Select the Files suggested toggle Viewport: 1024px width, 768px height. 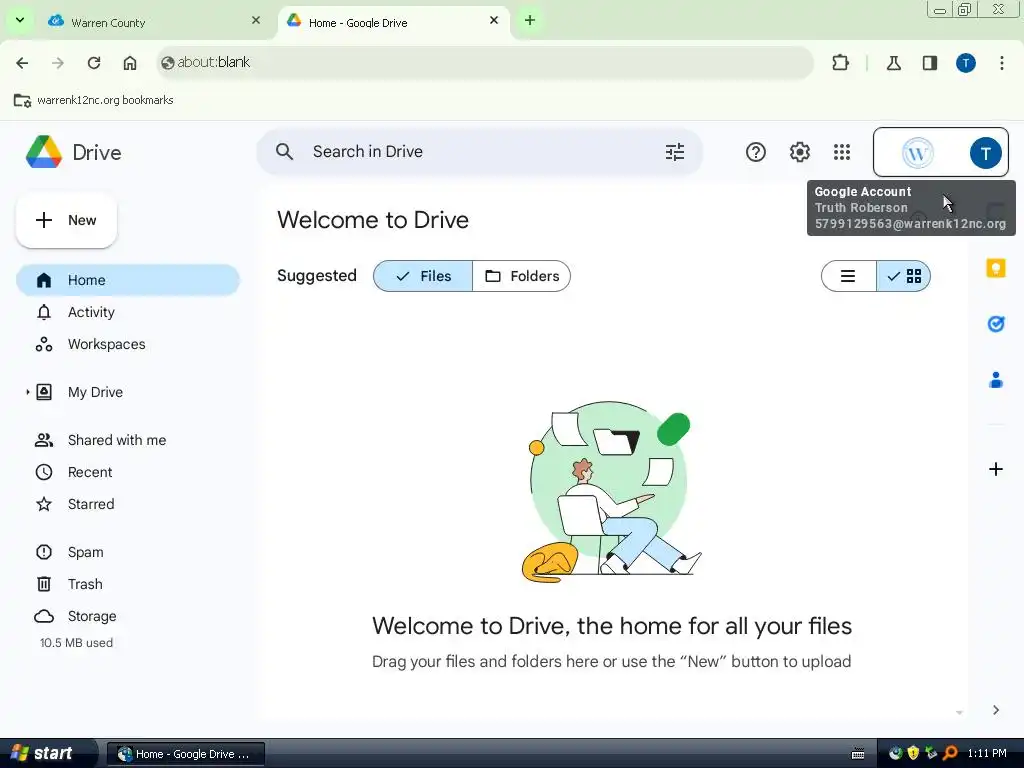point(423,276)
